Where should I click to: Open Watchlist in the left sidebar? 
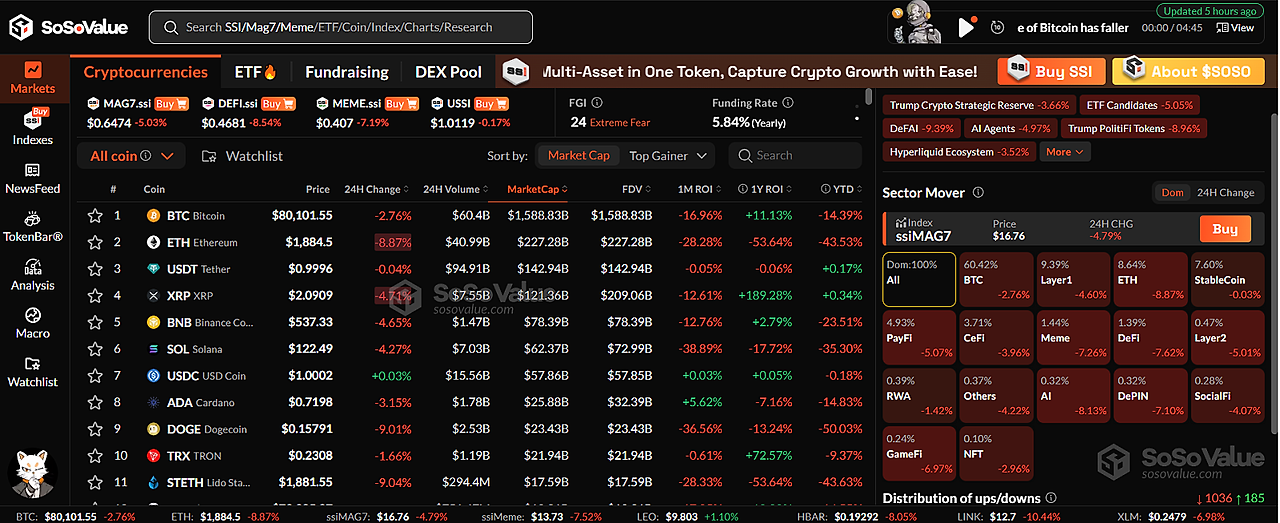pyautogui.click(x=33, y=372)
